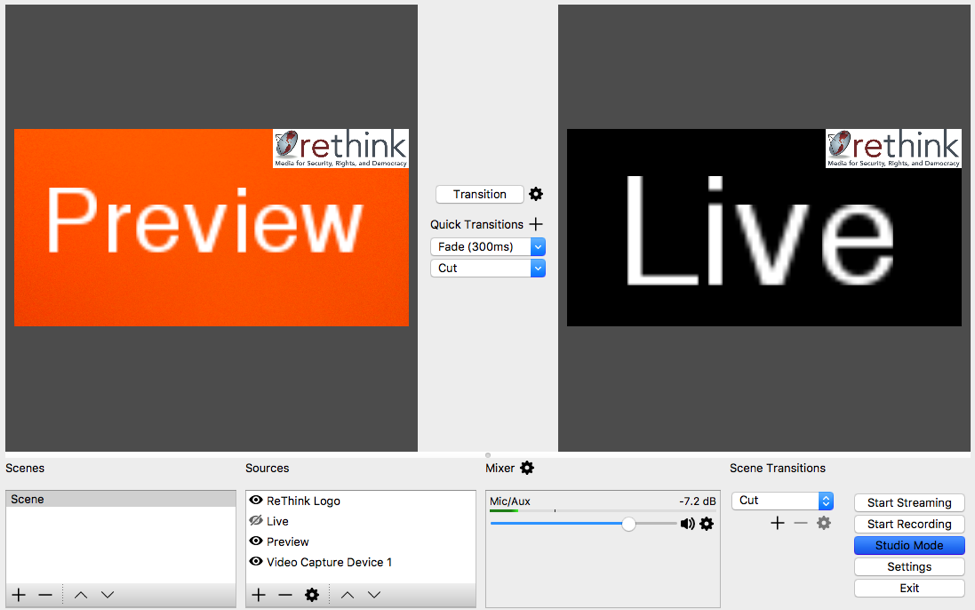Move the selected source up the list
Viewport: 975px width, 610px height.
pos(348,594)
